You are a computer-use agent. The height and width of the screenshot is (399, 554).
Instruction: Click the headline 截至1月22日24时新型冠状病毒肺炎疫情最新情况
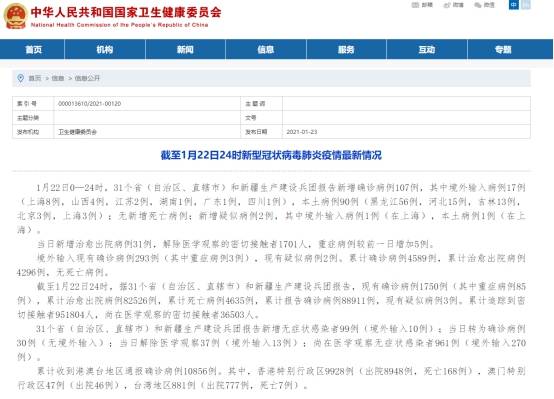[x=271, y=155]
